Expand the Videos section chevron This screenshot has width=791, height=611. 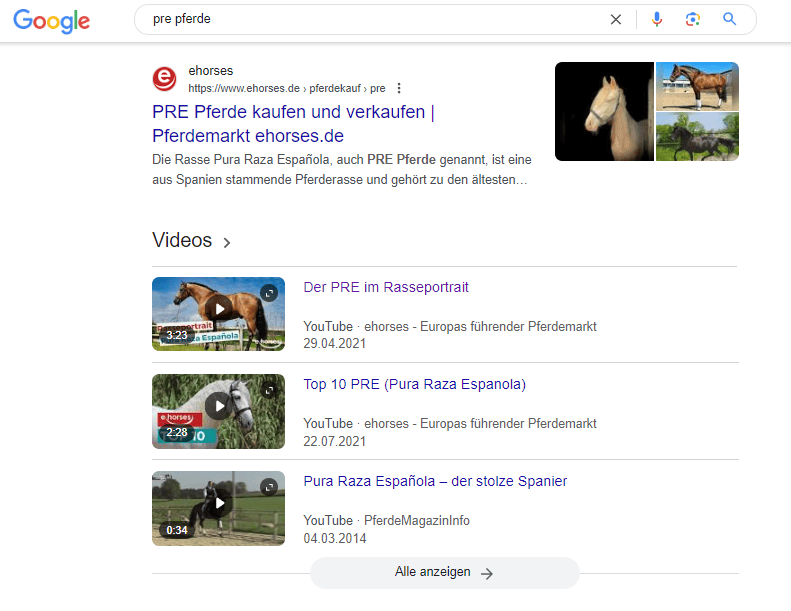pos(227,243)
